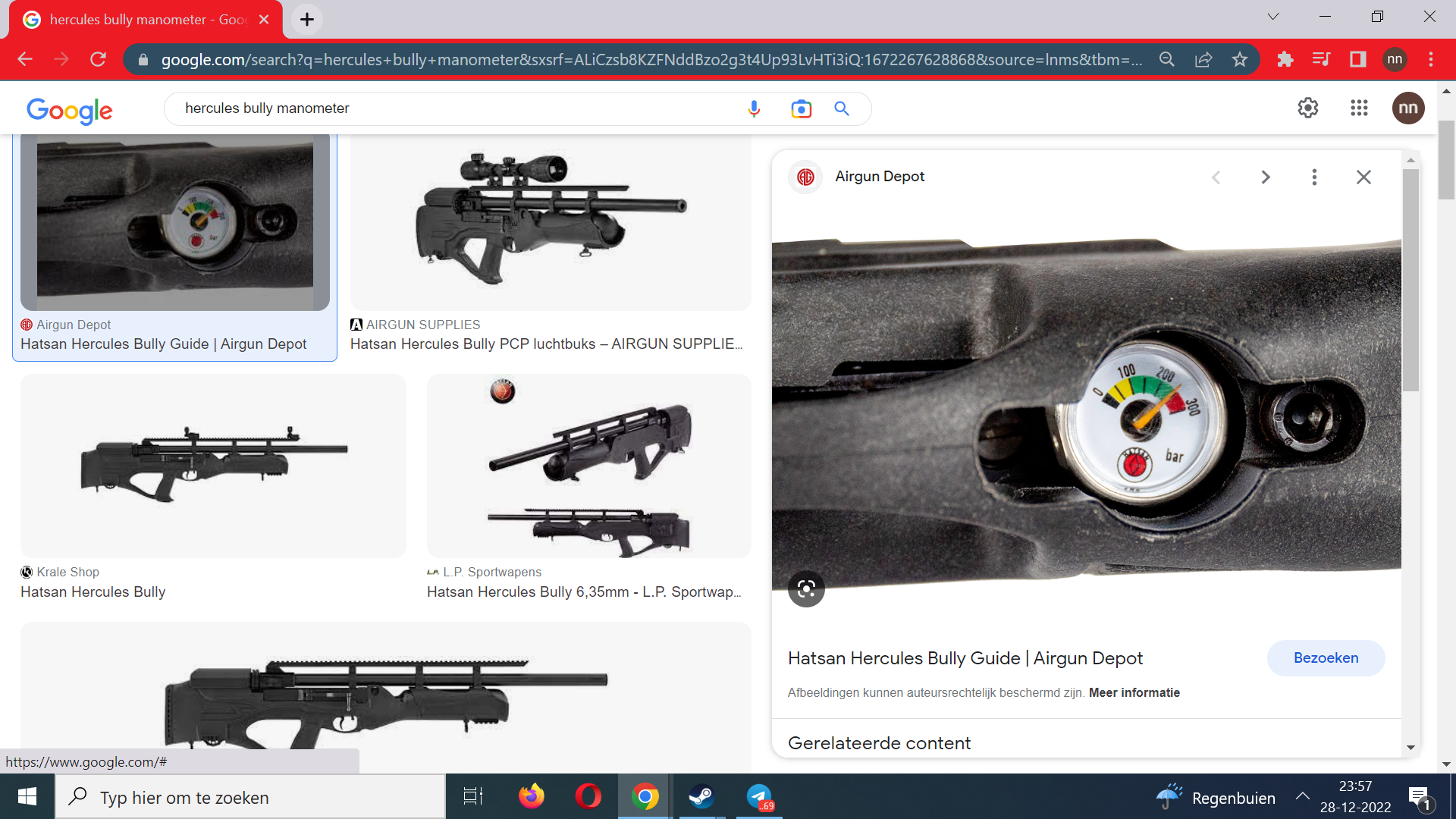
Task: Open the Windows Start menu
Action: [27, 797]
